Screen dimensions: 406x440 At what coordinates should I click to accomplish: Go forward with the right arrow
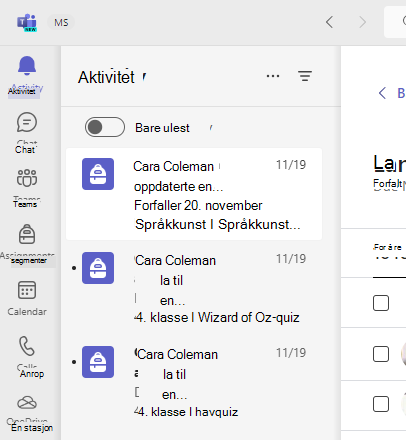pyautogui.click(x=362, y=22)
